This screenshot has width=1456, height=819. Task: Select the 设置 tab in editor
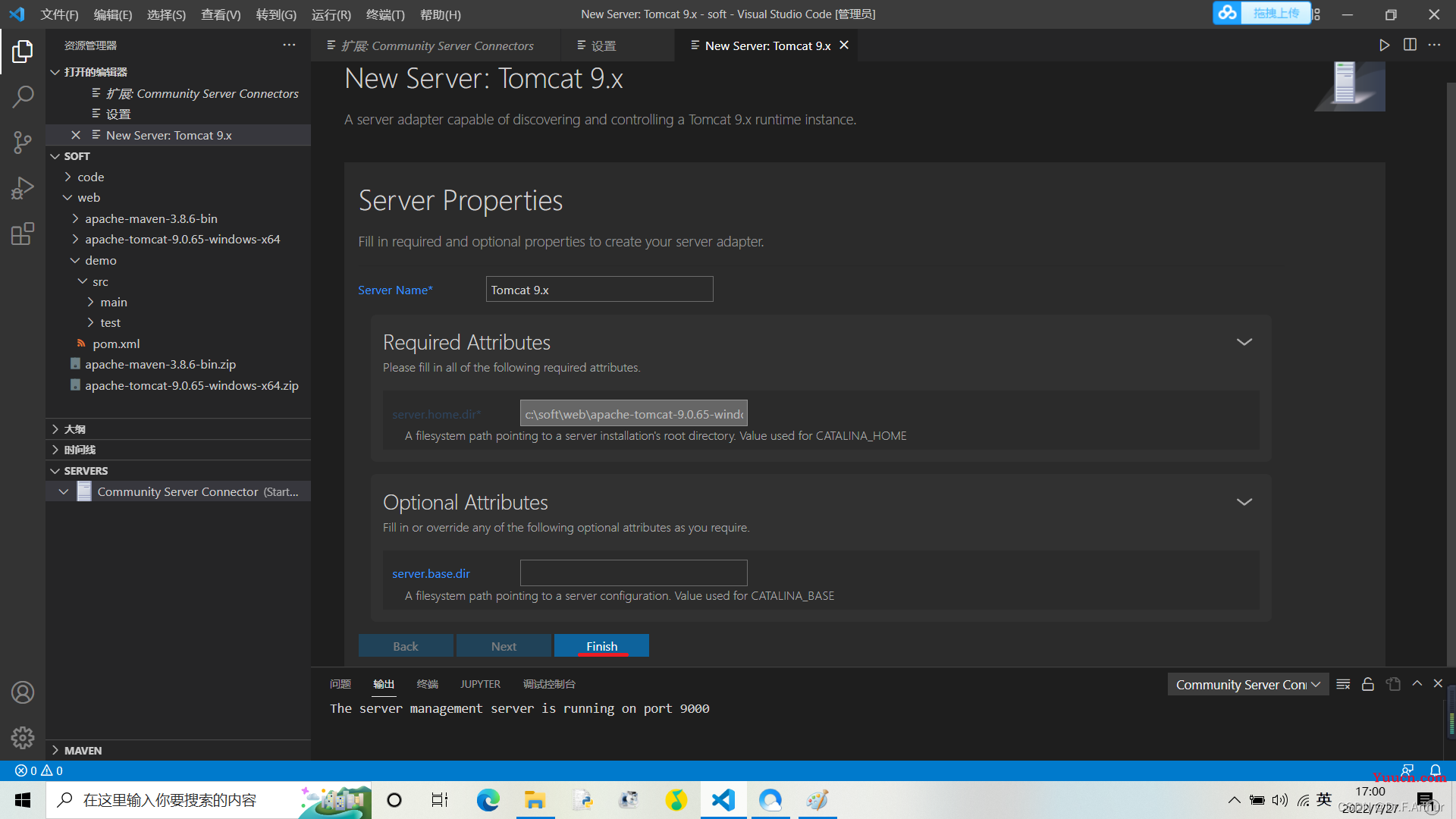[605, 45]
